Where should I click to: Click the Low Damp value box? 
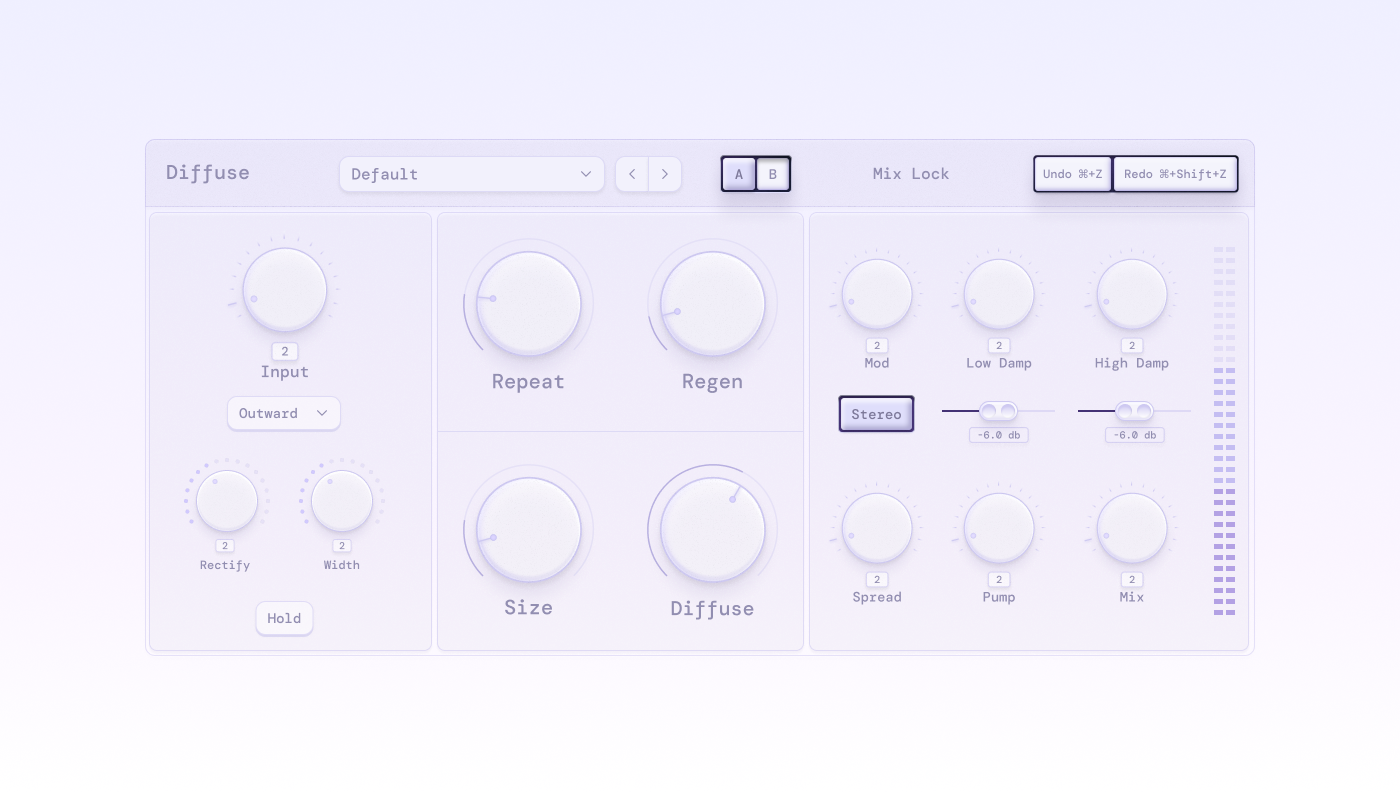(999, 346)
